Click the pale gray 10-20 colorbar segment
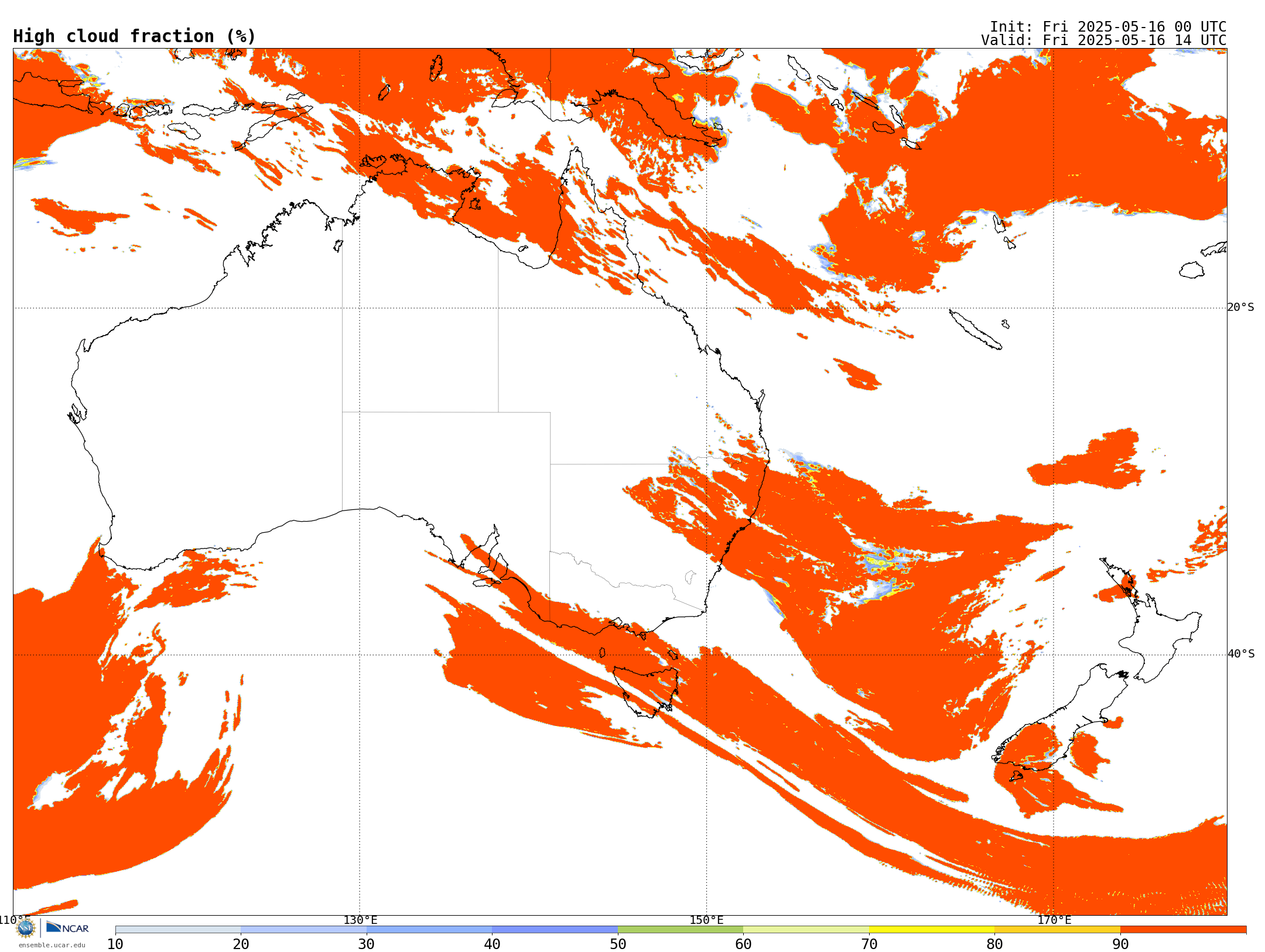 tap(178, 930)
